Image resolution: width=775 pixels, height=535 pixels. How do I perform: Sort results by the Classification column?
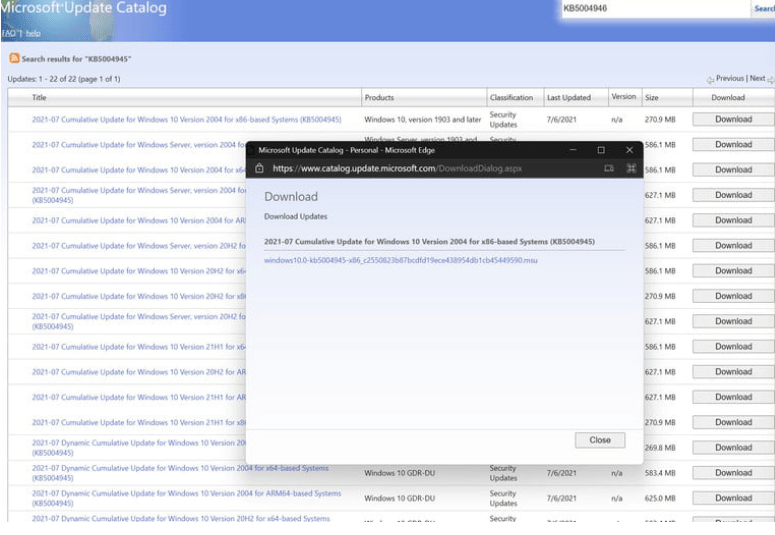[511, 97]
